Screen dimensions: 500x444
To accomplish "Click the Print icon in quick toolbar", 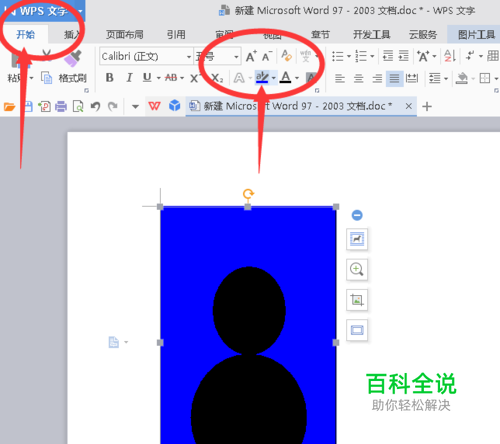I will tap(61, 107).
